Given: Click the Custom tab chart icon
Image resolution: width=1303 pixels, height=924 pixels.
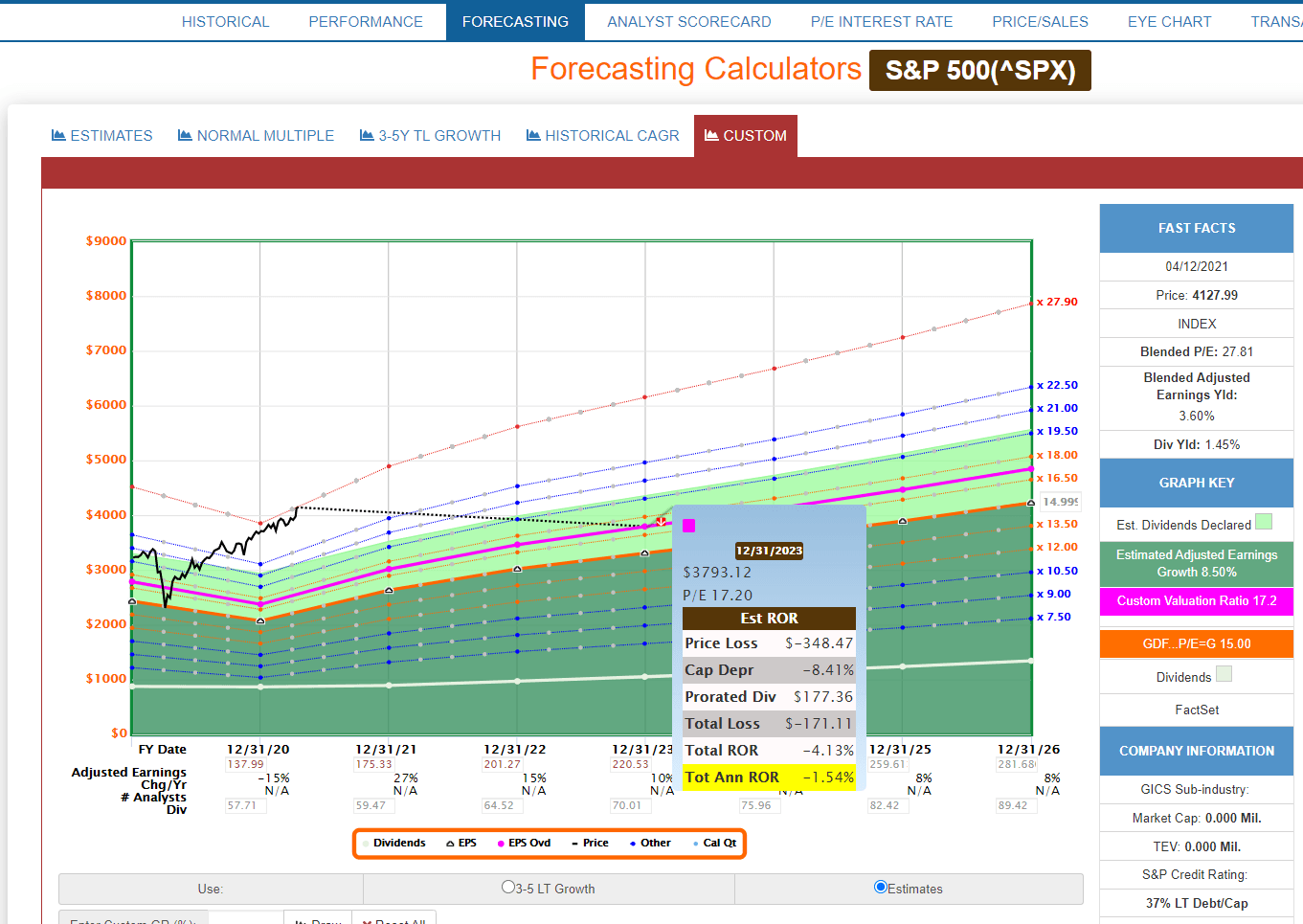Looking at the screenshot, I should point(711,136).
